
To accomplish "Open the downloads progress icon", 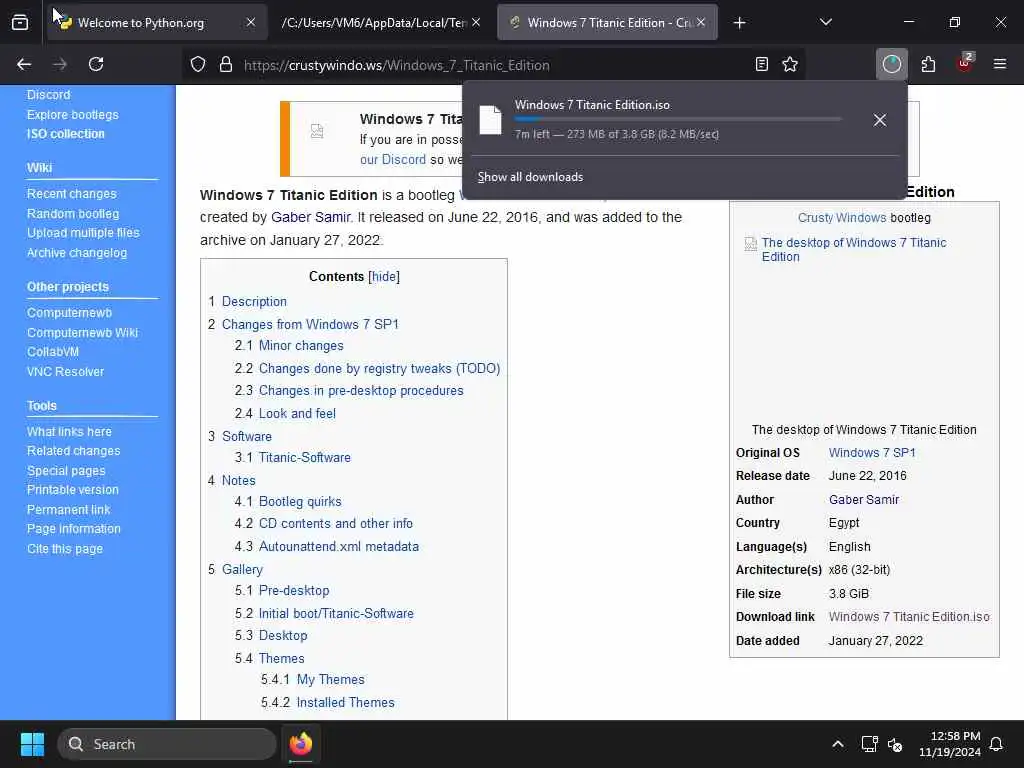I will click(891, 64).
